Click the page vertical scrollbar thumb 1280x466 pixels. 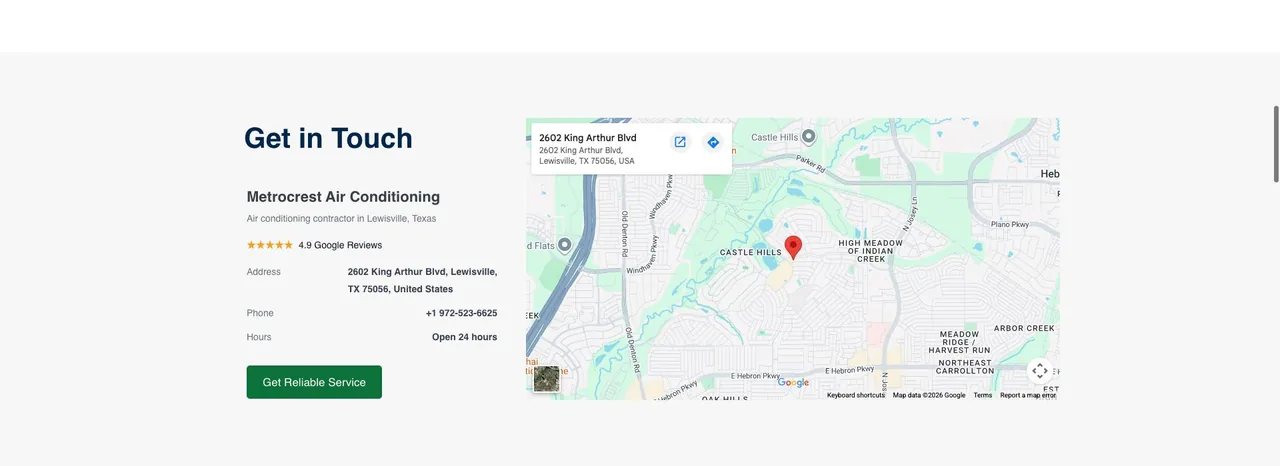pos(1275,144)
